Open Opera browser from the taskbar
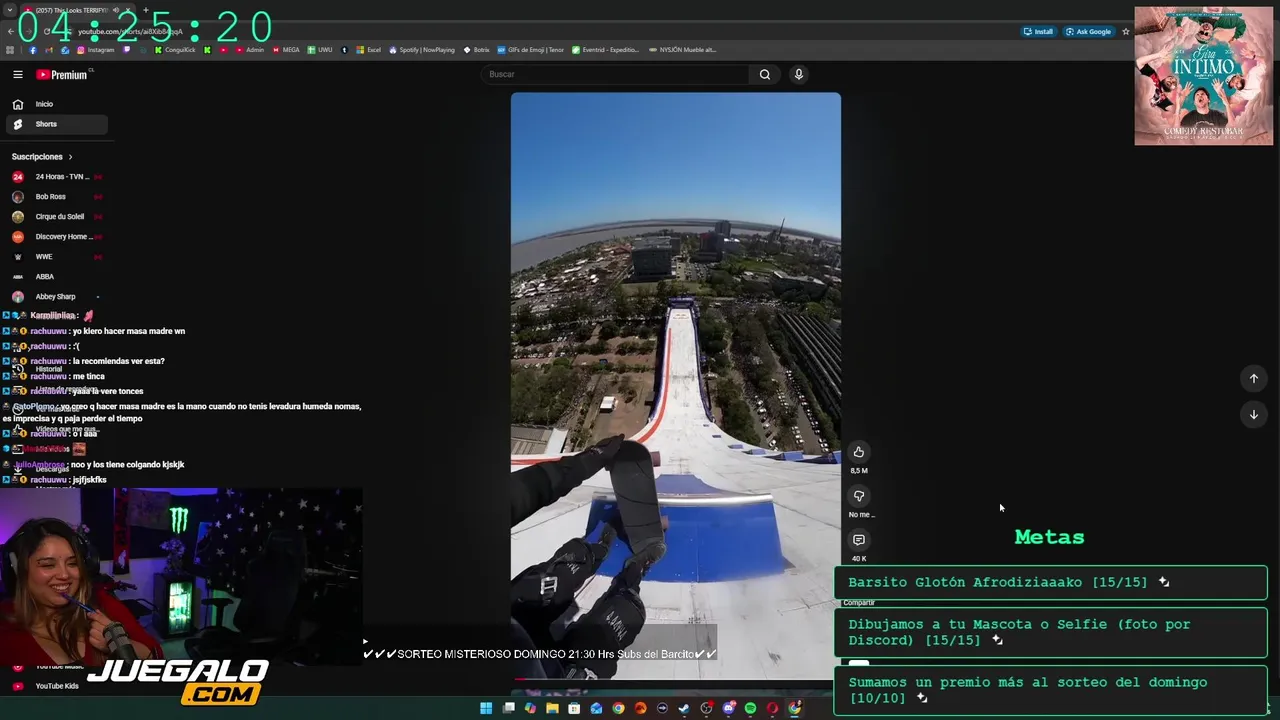Image resolution: width=1280 pixels, height=720 pixels. (x=772, y=708)
